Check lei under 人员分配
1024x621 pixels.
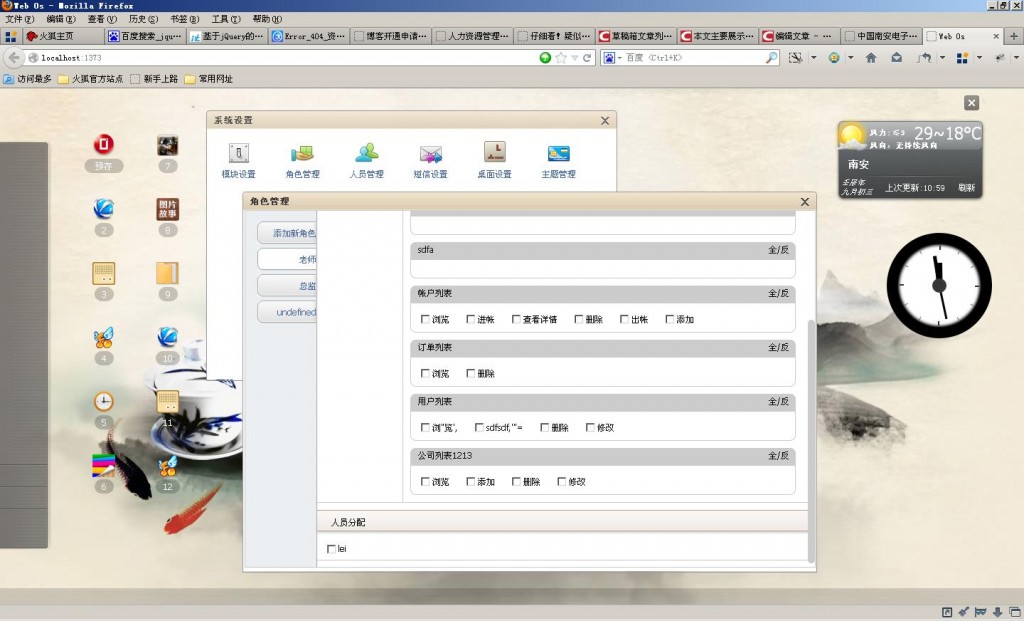pos(331,549)
